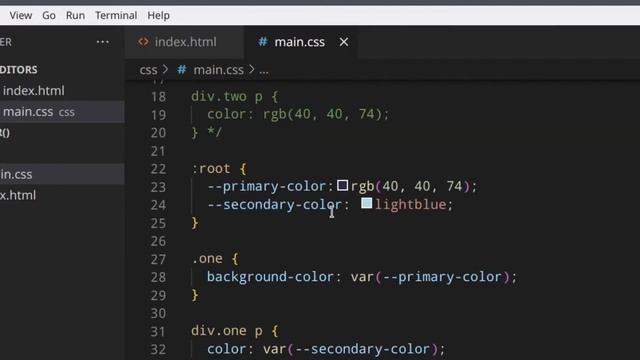The image size is (640, 360).
Task: Click the :root selector text
Action: point(211,169)
